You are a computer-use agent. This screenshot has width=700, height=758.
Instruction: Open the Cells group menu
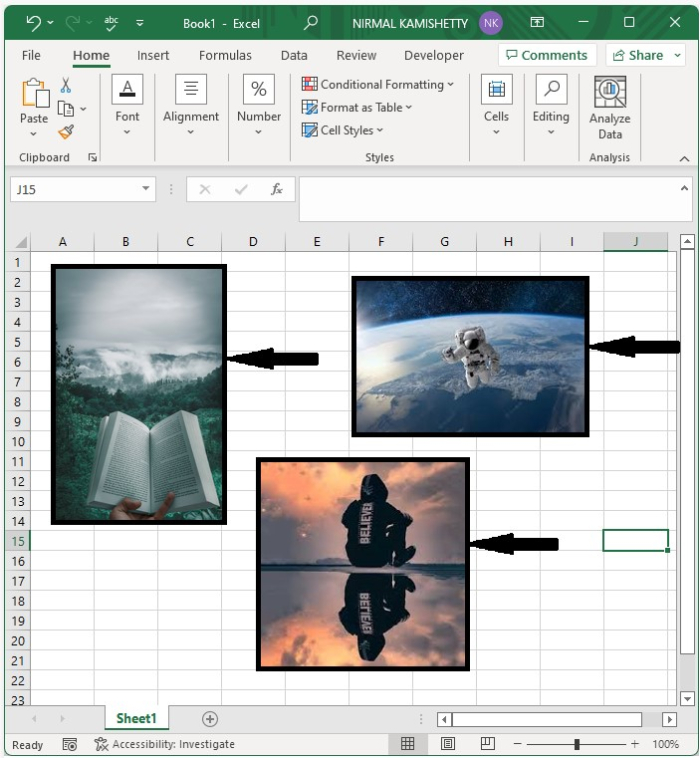[496, 104]
